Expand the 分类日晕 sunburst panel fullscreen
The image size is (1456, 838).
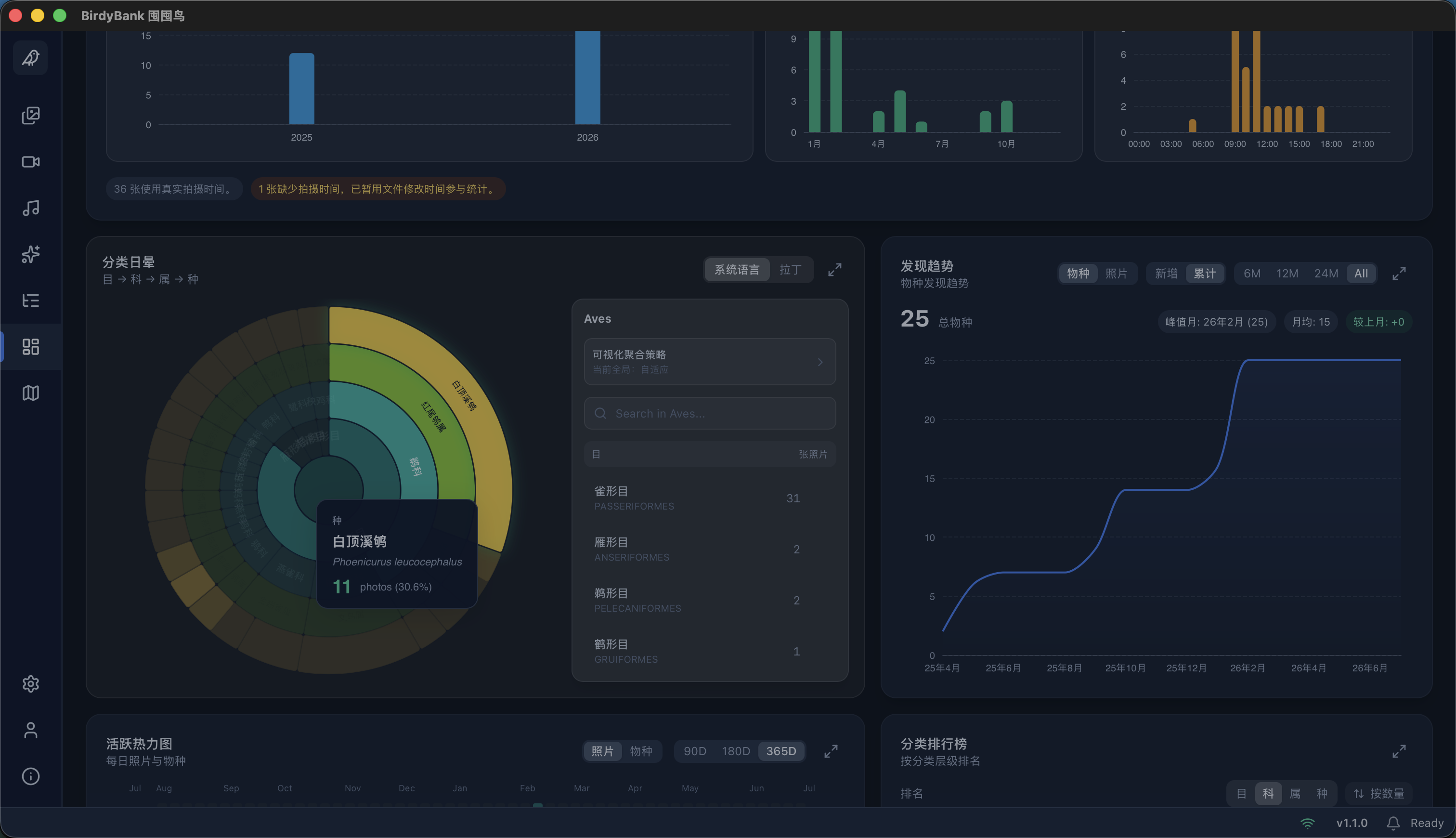(x=835, y=269)
